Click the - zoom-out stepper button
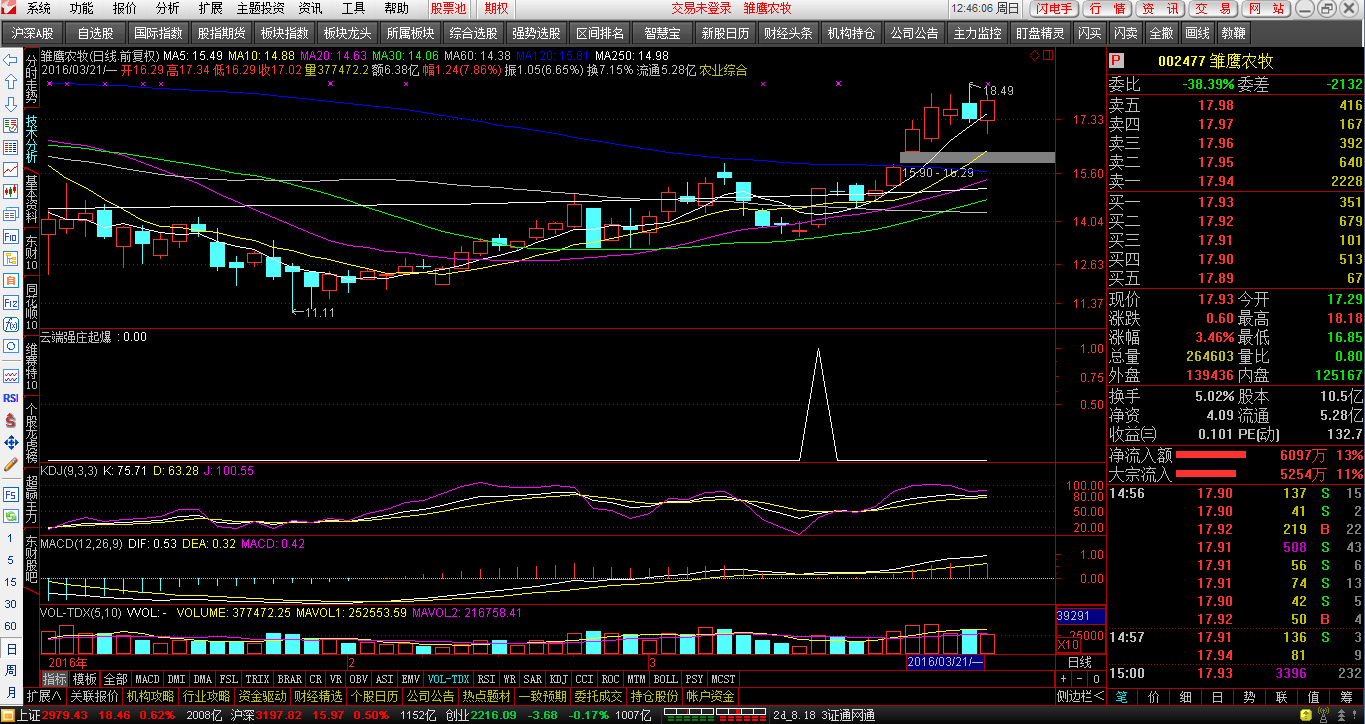The height and width of the screenshot is (724, 1365). click(1079, 679)
